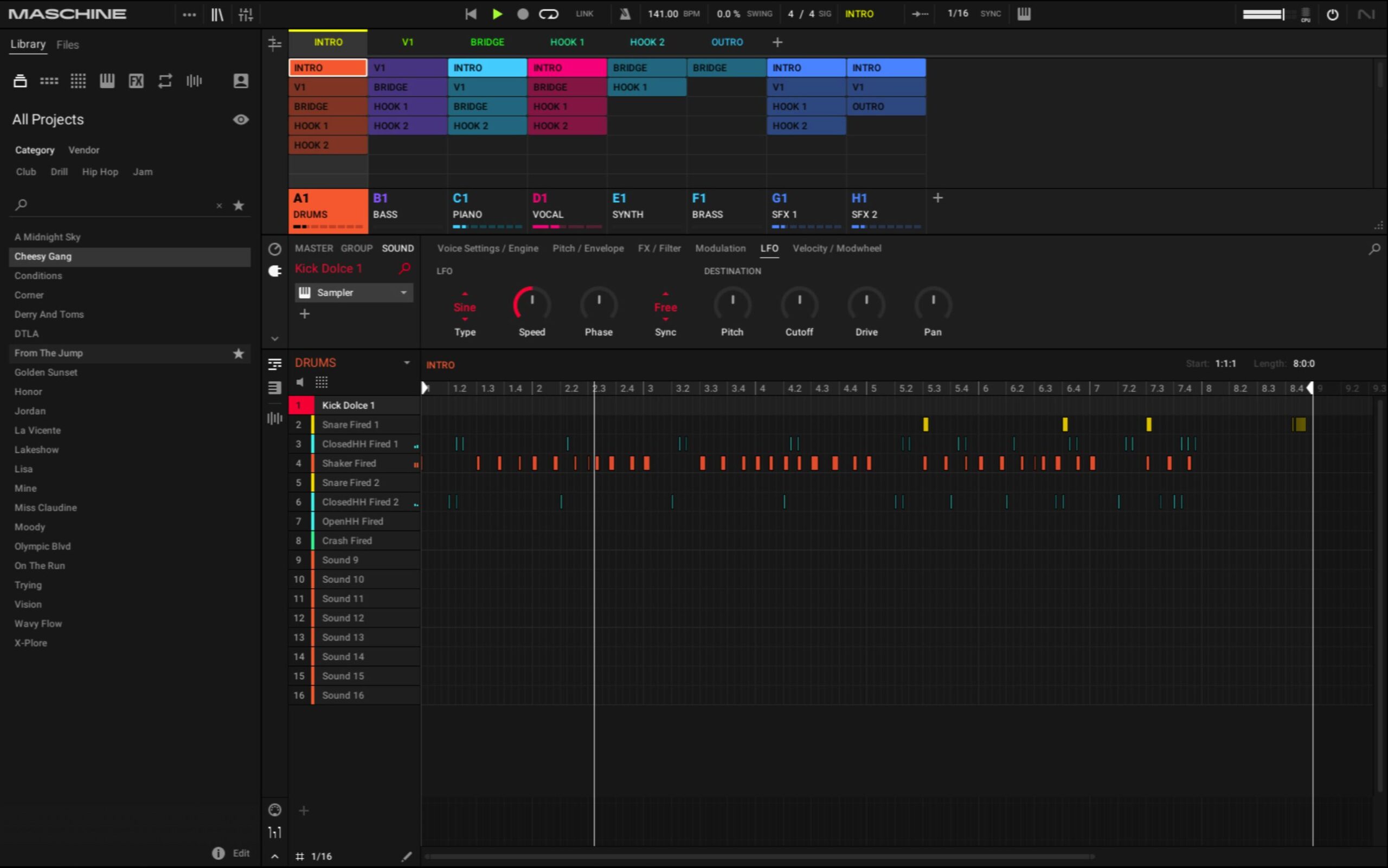Screen dimensions: 1388x868
Task: Select the Hip Hop category tag
Action: click(x=100, y=172)
